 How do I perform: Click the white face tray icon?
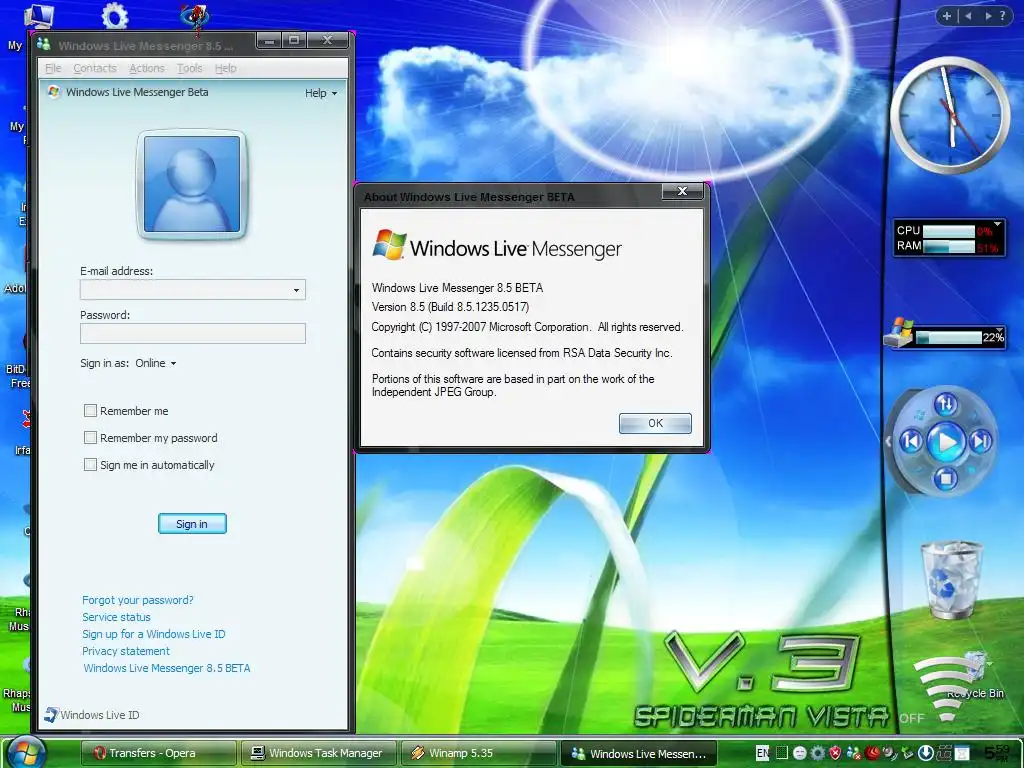click(800, 753)
